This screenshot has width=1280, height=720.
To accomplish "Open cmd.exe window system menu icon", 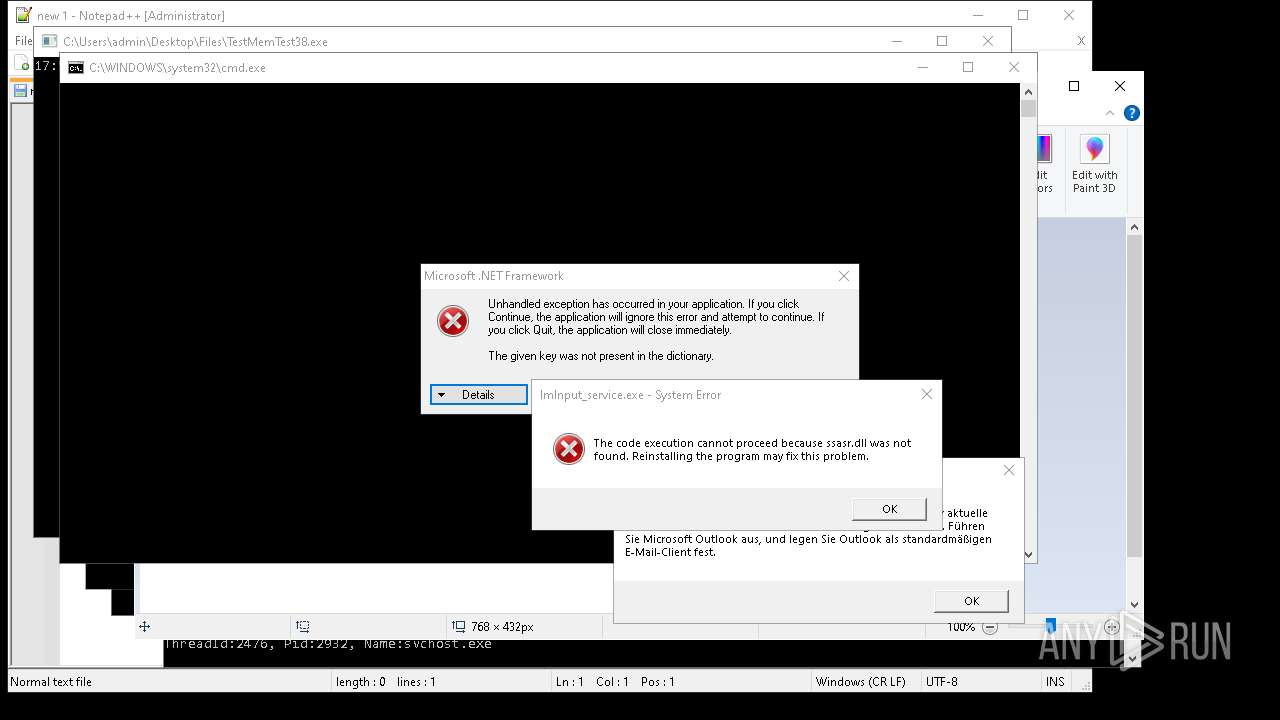I will 76,68.
